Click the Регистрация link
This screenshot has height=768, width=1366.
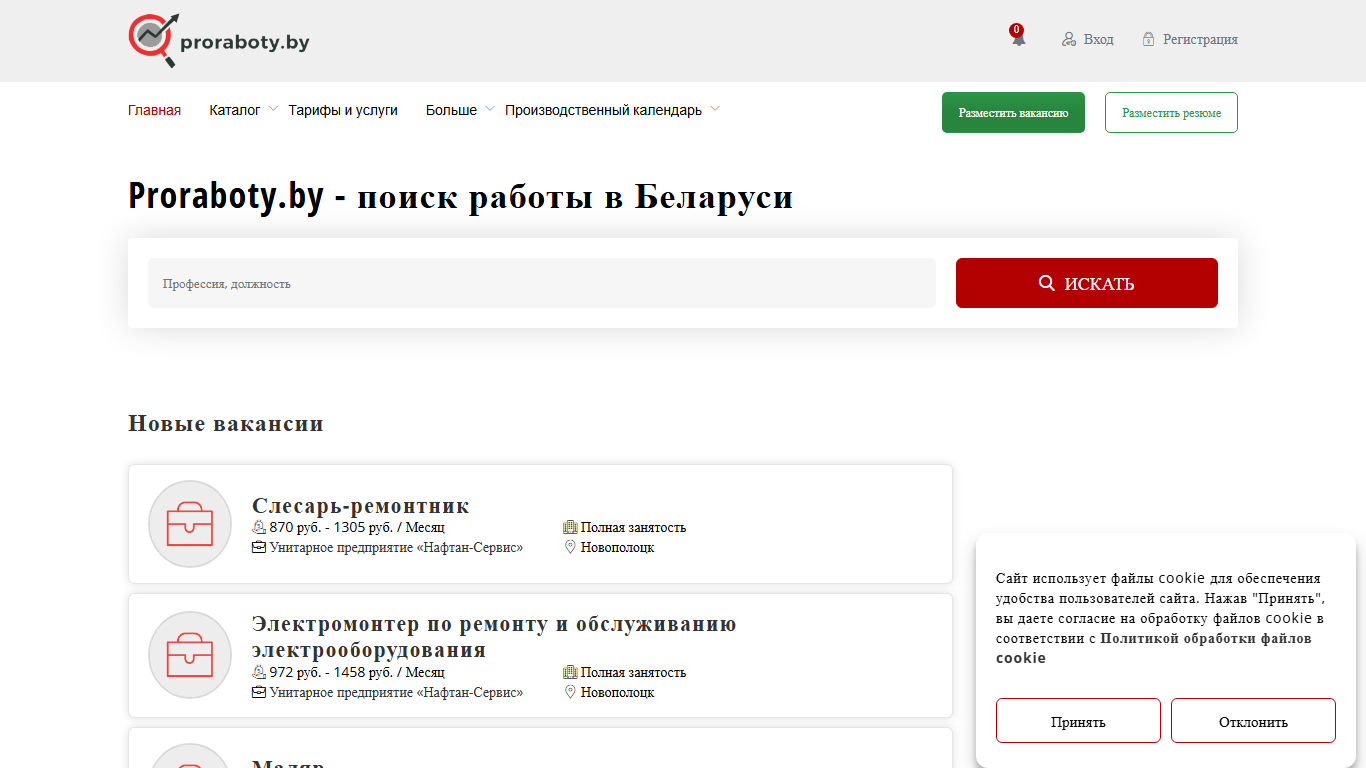click(1200, 39)
